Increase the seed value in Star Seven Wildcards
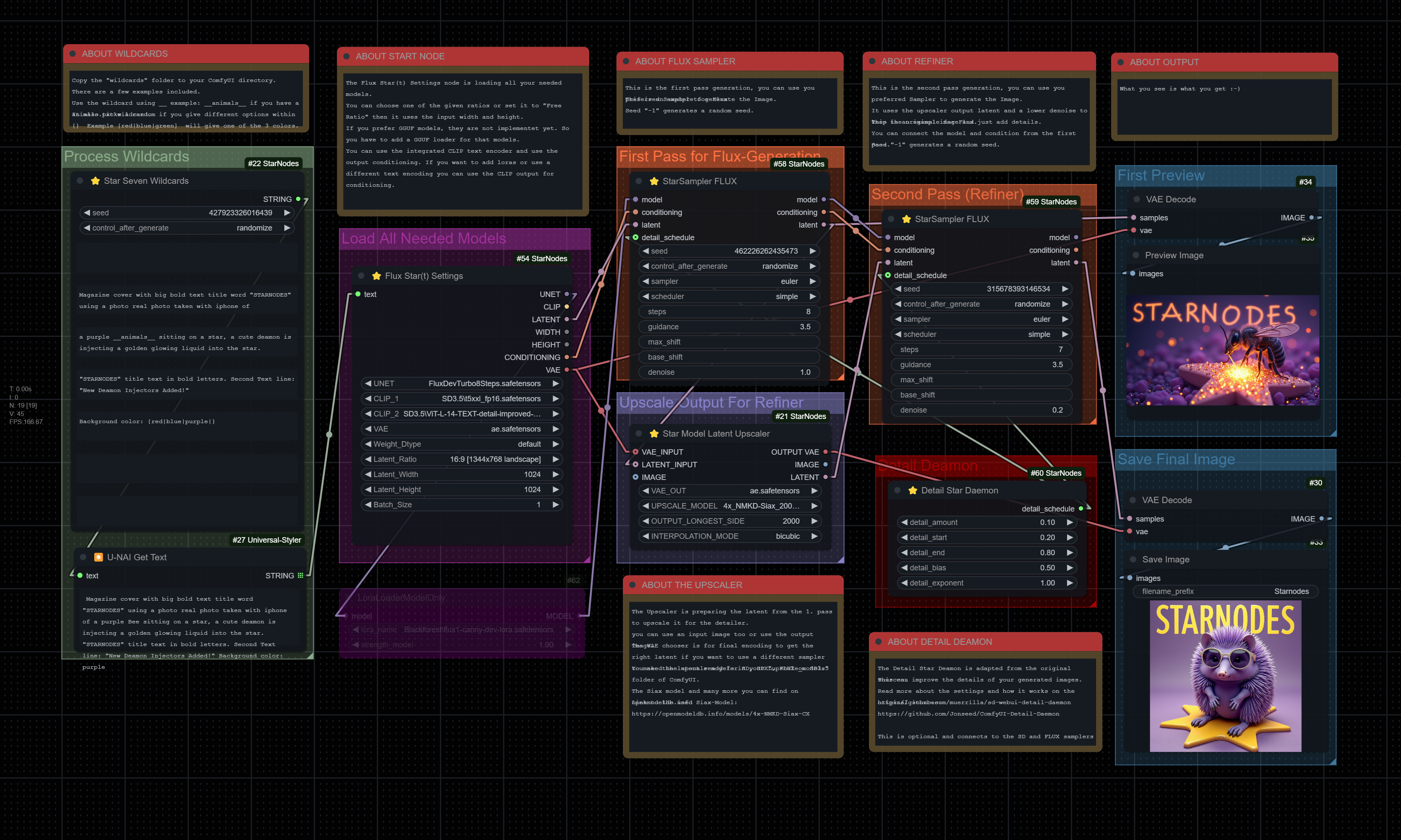Viewport: 1401px width, 840px height. click(287, 213)
